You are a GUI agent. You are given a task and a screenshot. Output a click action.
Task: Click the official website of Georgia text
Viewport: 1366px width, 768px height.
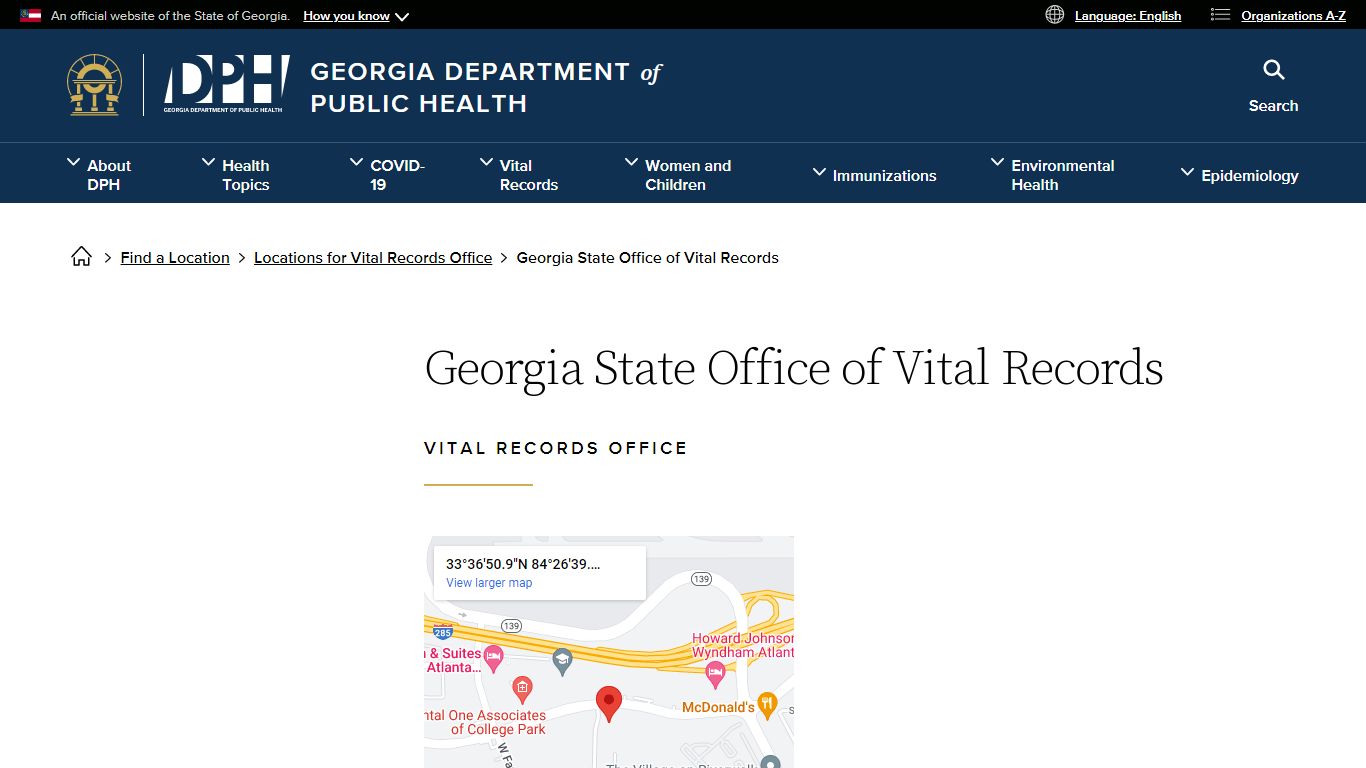coord(170,16)
